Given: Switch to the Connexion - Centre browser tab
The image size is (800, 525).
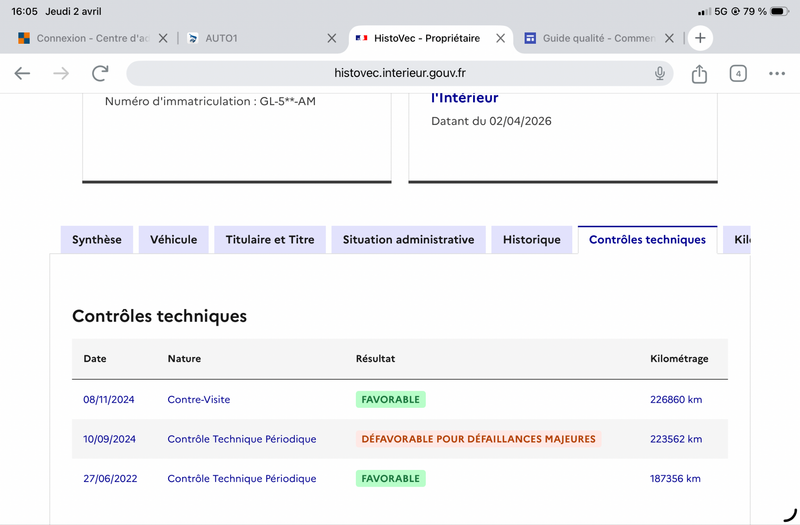Looking at the screenshot, I should click(x=90, y=38).
